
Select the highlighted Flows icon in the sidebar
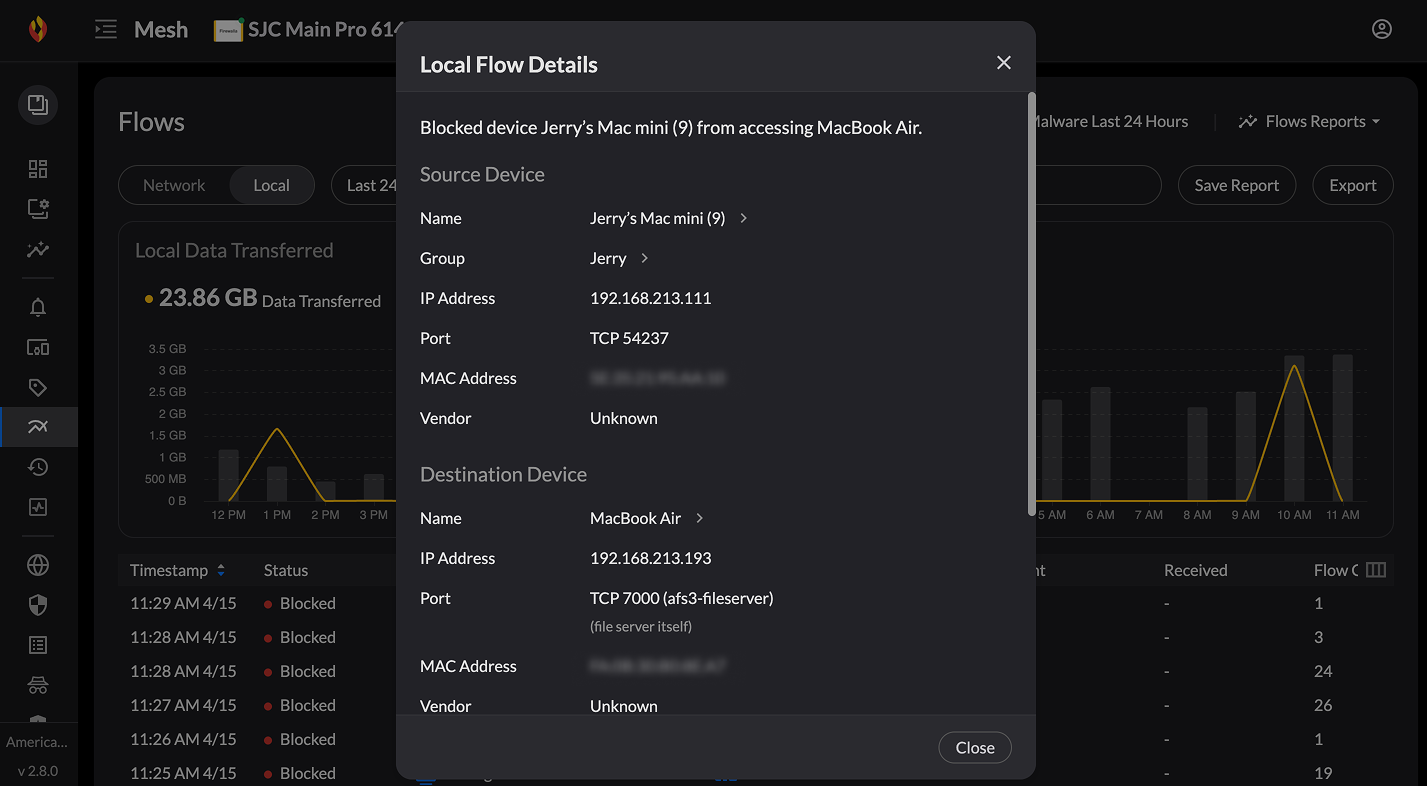pyautogui.click(x=38, y=427)
